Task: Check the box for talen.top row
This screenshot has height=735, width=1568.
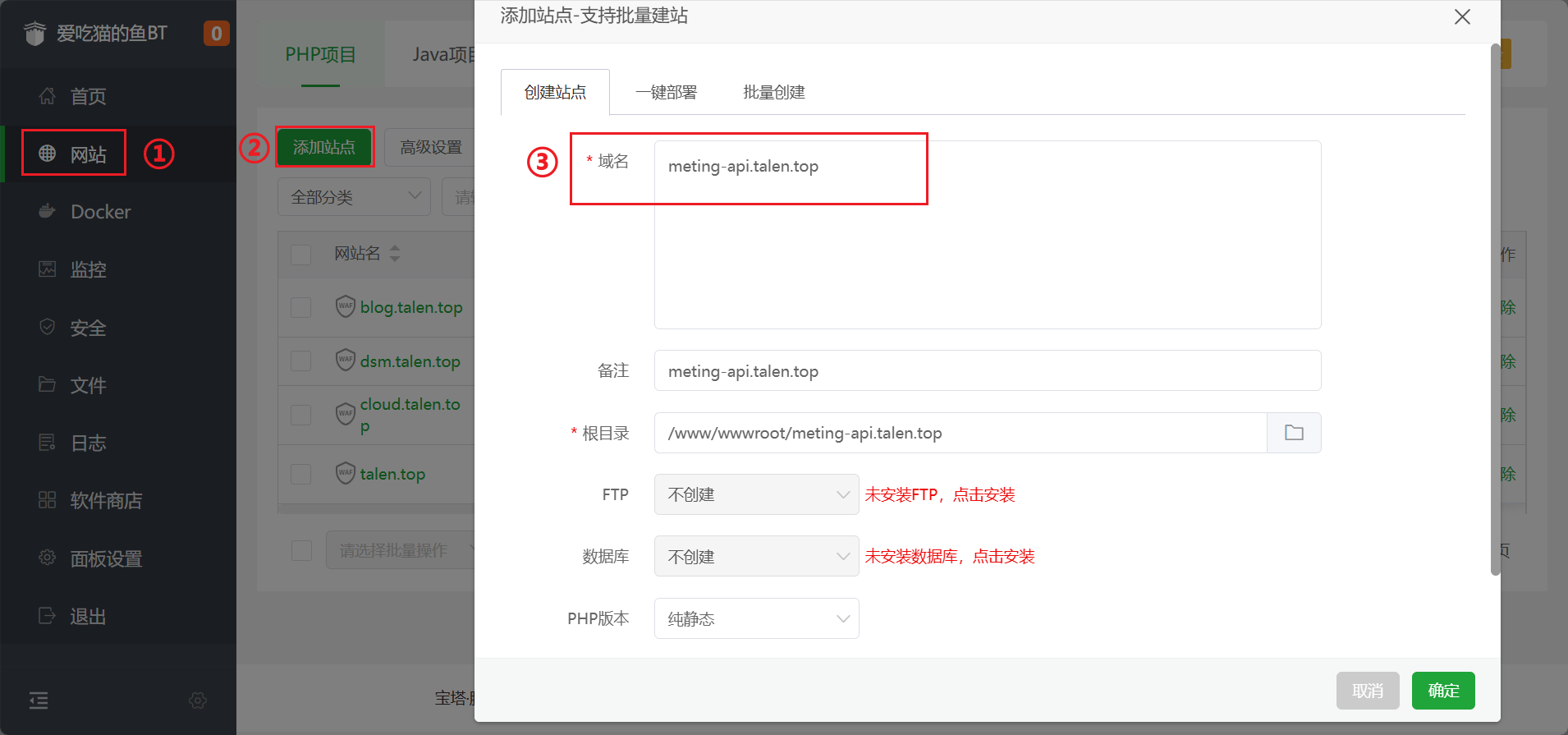Action: [x=301, y=474]
